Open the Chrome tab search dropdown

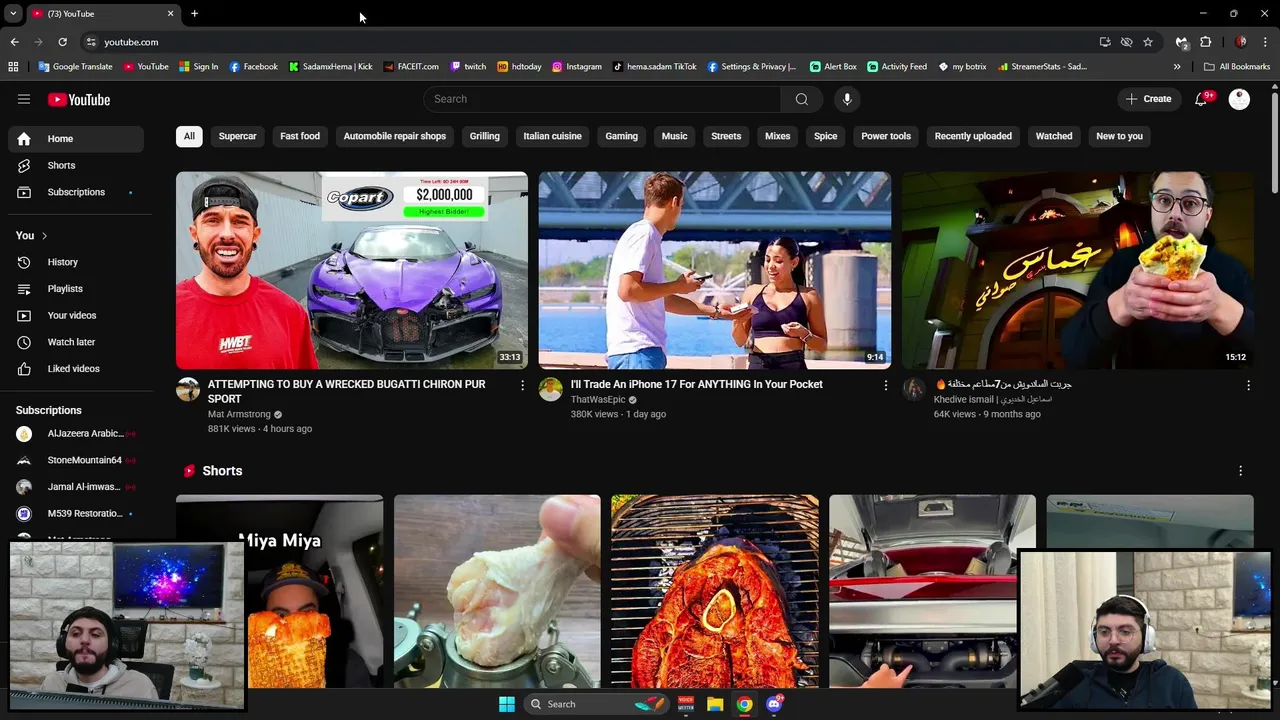13,14
